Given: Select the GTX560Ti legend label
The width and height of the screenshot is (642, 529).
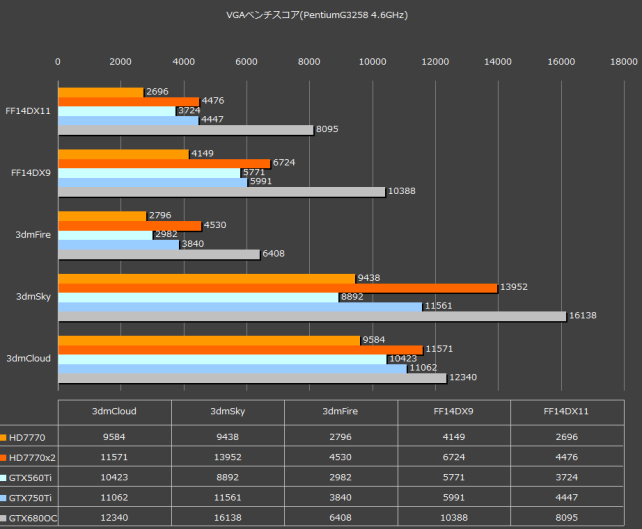Looking at the screenshot, I should 30,478.
